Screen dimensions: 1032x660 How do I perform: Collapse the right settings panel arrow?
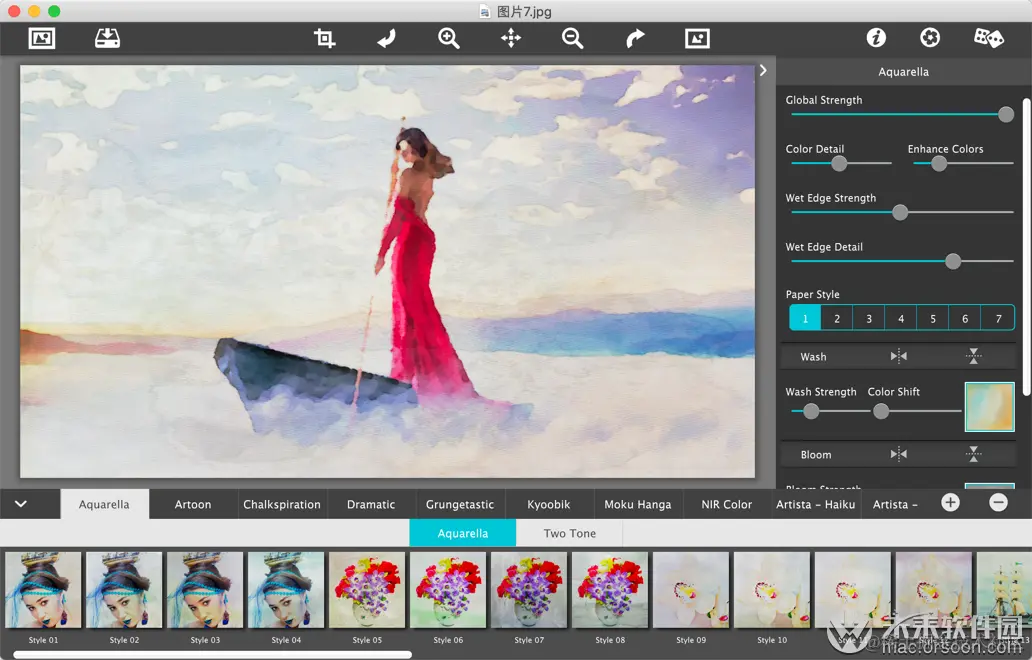[763, 70]
